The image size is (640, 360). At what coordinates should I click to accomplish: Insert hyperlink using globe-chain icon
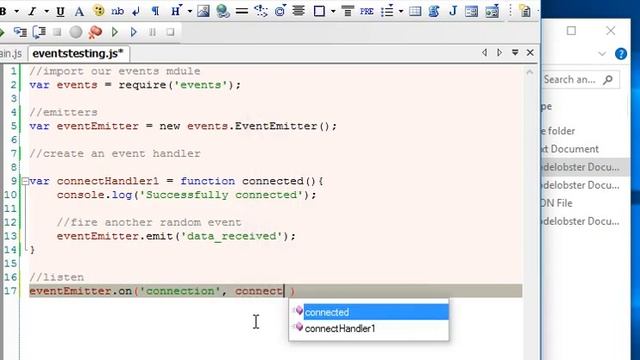click(223, 11)
